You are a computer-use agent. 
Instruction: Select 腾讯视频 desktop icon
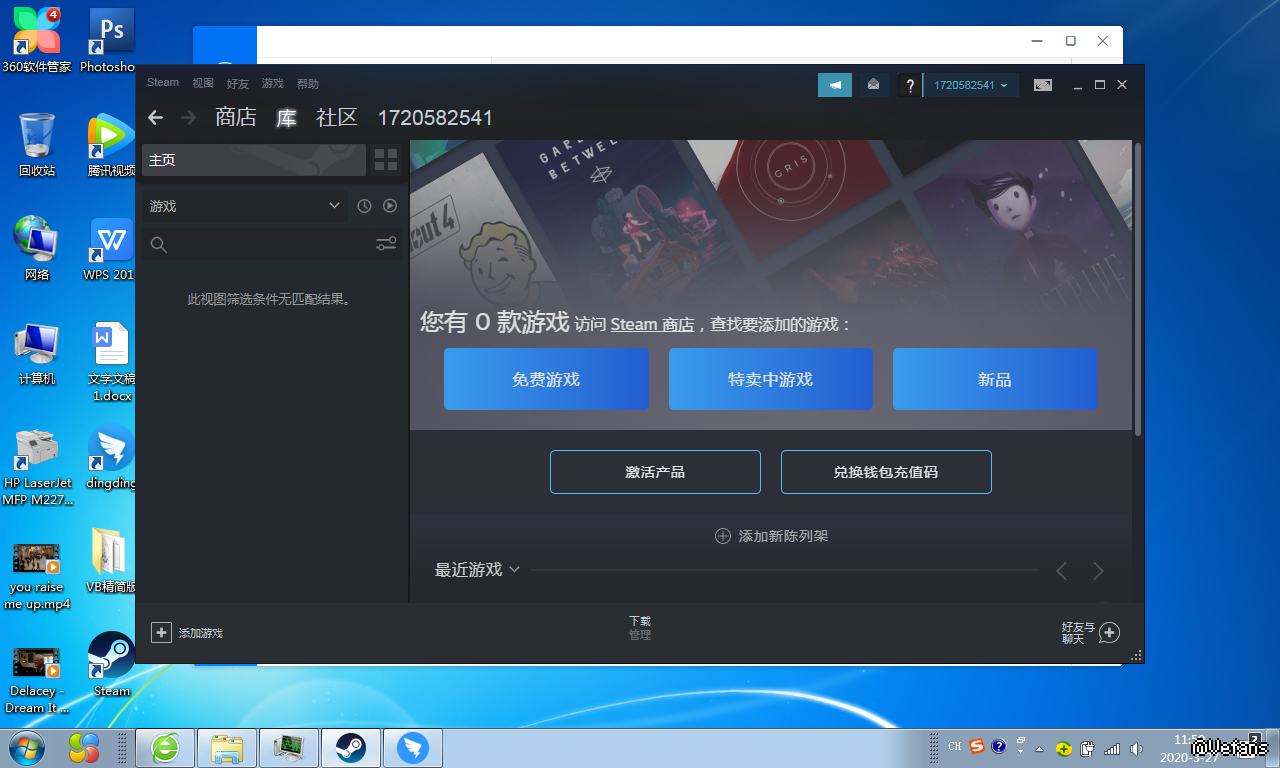(x=111, y=144)
